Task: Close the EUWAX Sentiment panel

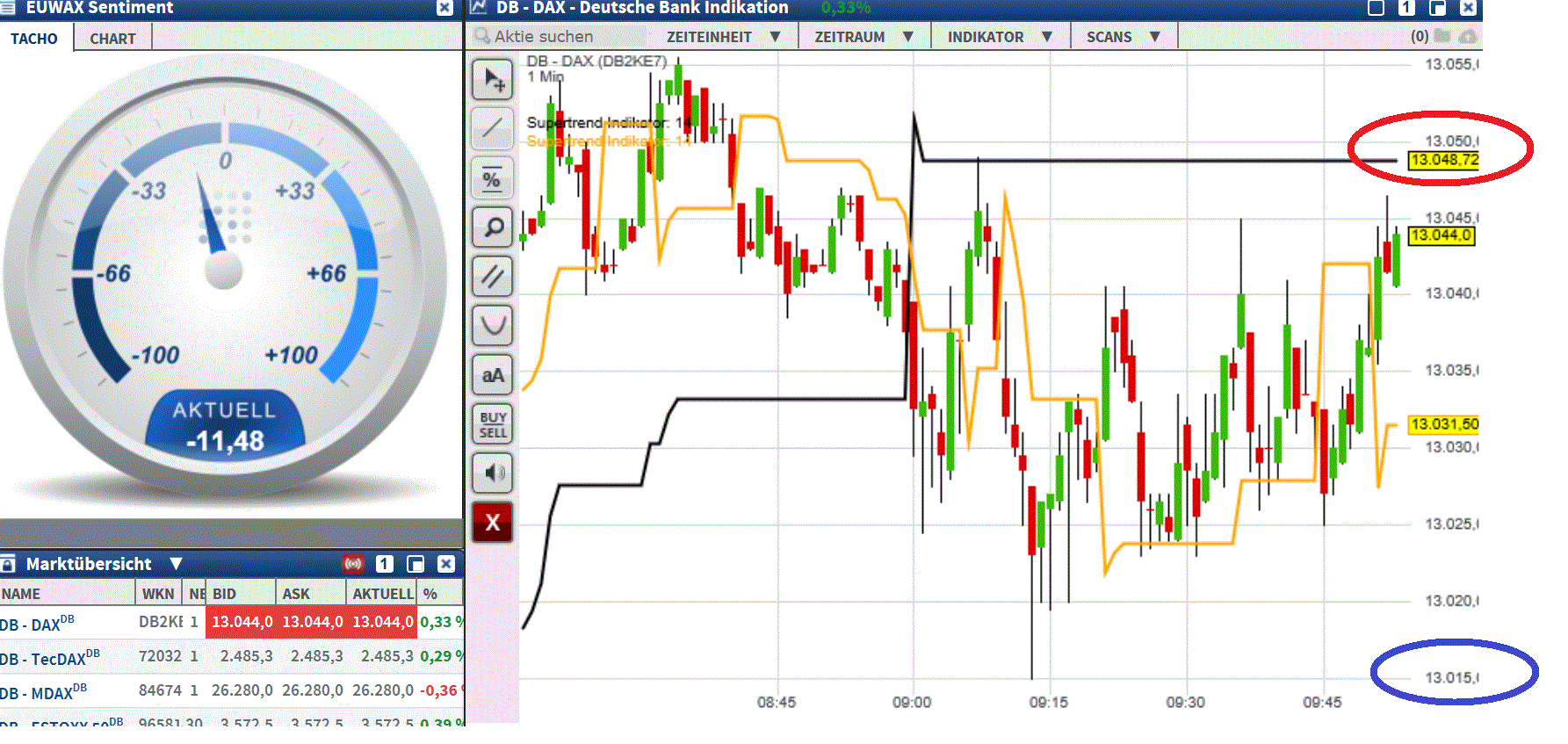Action: (445, 8)
